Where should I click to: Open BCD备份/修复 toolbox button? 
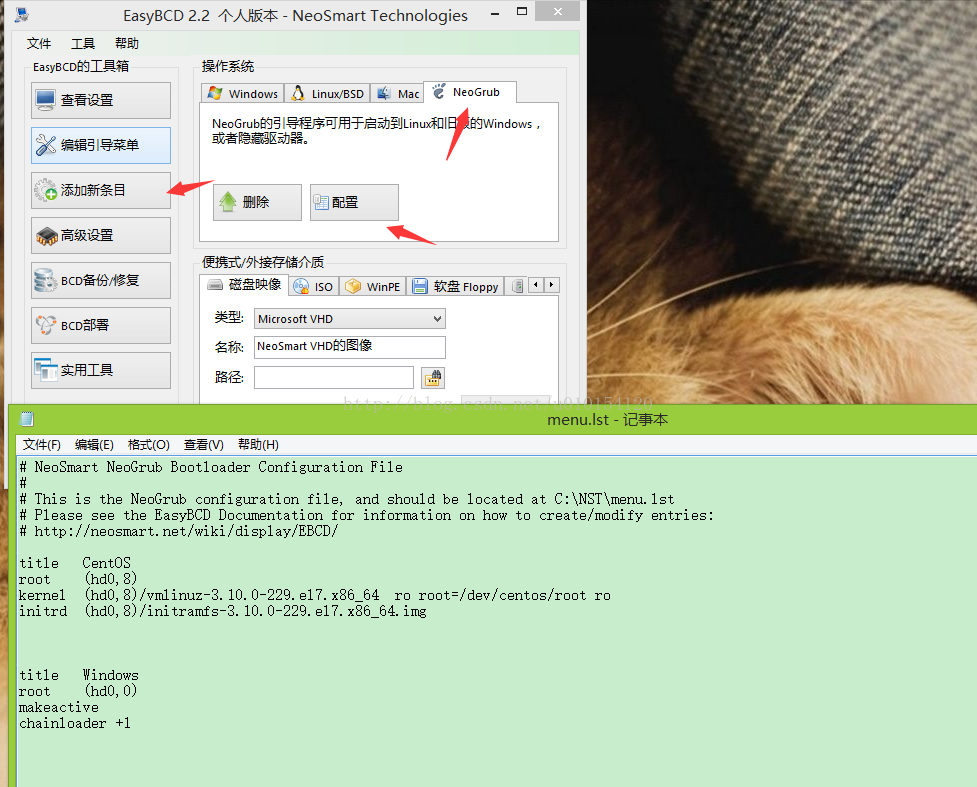click(x=101, y=280)
